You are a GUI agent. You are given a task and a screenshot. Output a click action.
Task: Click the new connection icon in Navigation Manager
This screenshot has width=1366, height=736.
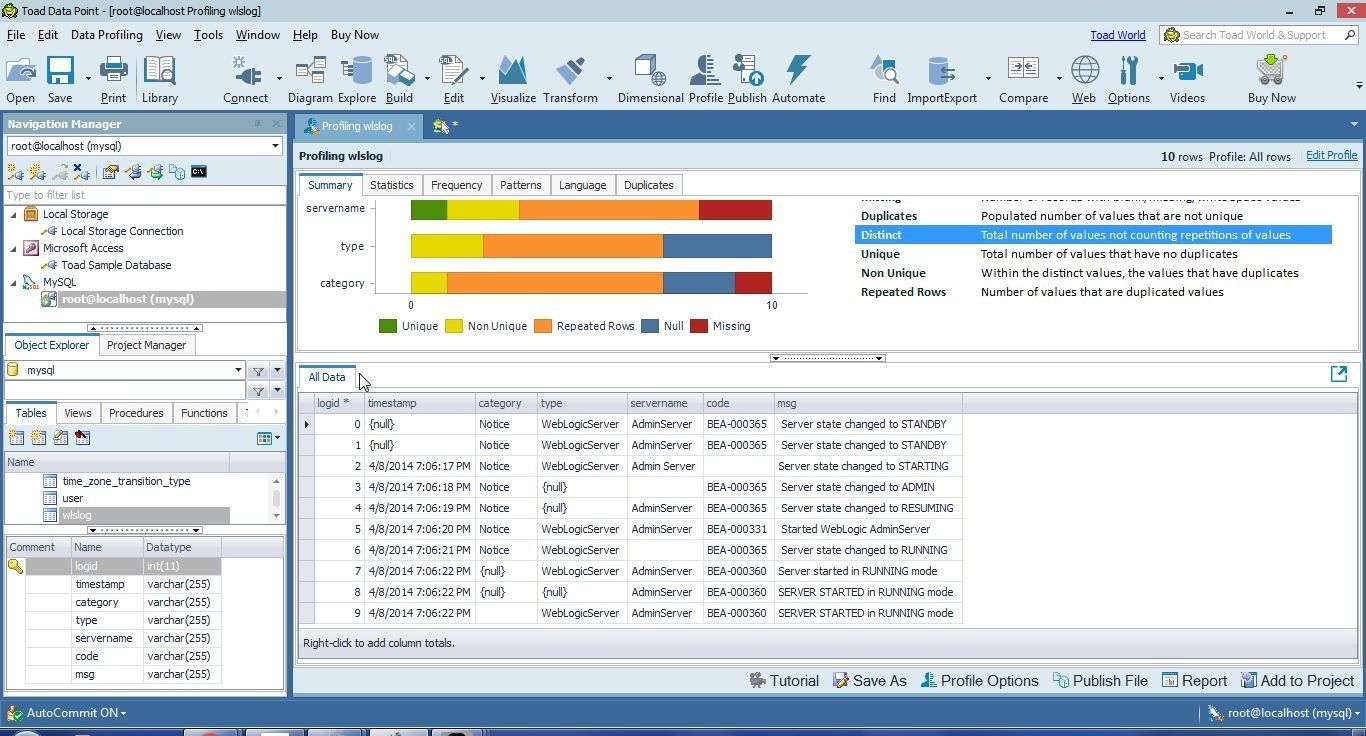[x=15, y=172]
